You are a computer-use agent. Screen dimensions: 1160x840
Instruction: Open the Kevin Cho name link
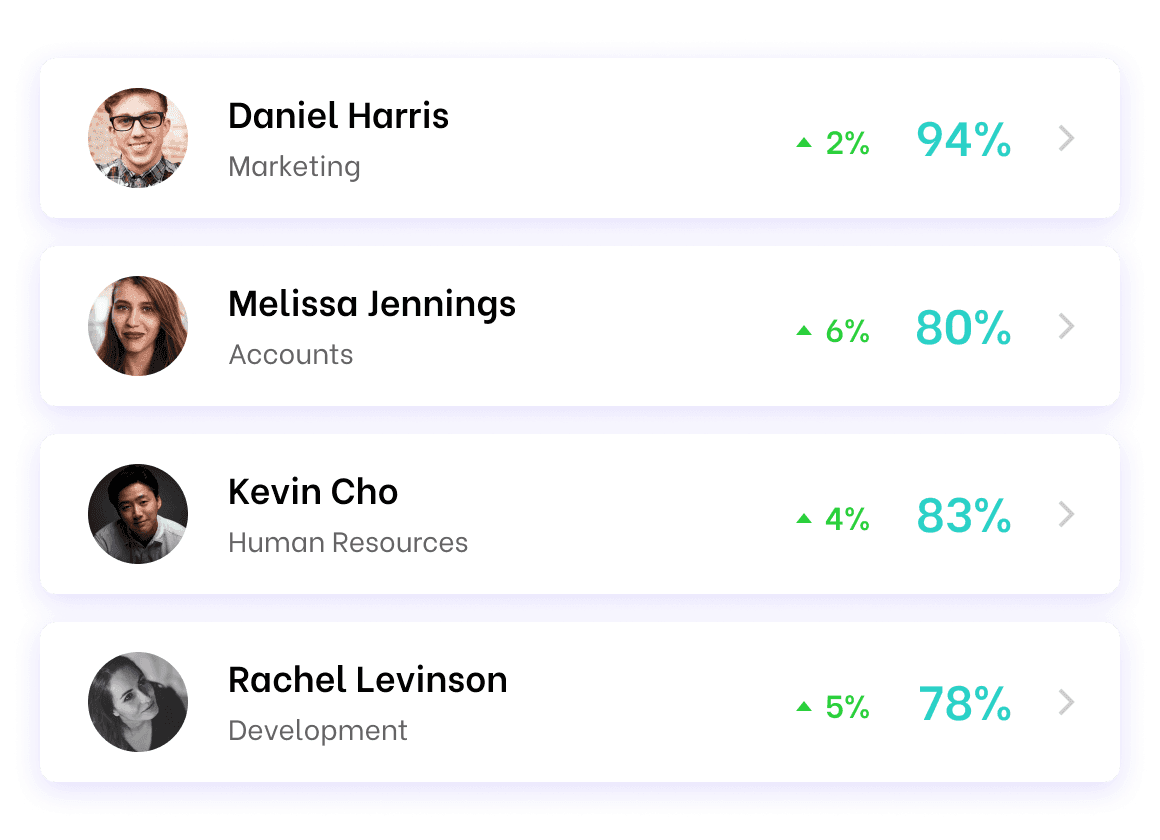click(313, 492)
